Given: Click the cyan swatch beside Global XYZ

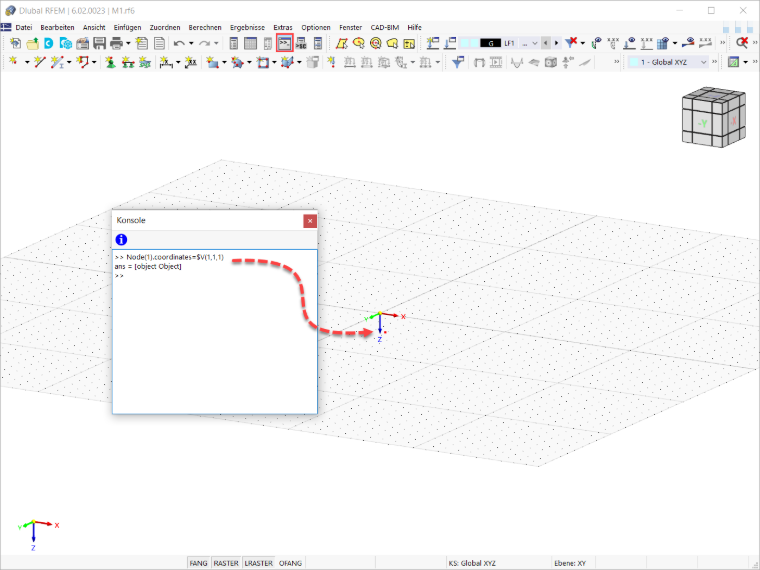Looking at the screenshot, I should click(x=633, y=62).
